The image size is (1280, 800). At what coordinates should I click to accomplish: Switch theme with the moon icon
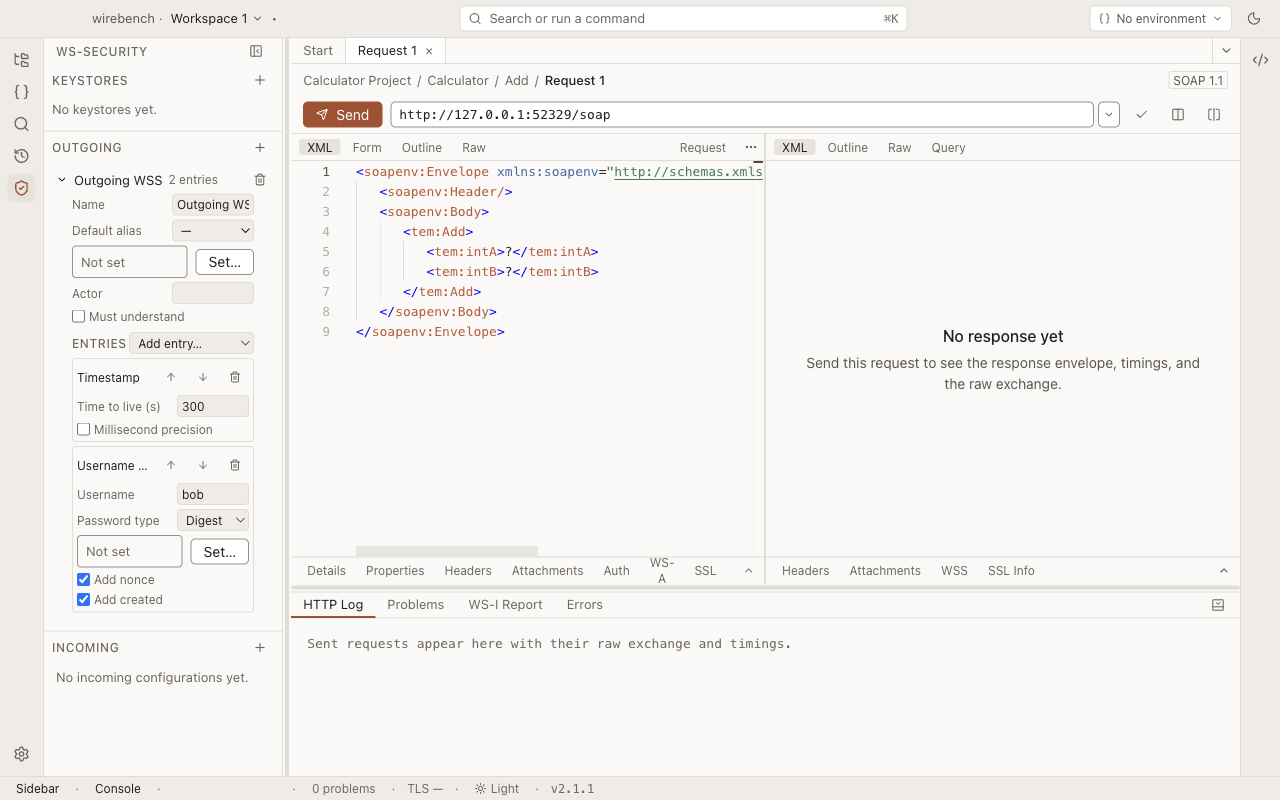click(x=1254, y=18)
